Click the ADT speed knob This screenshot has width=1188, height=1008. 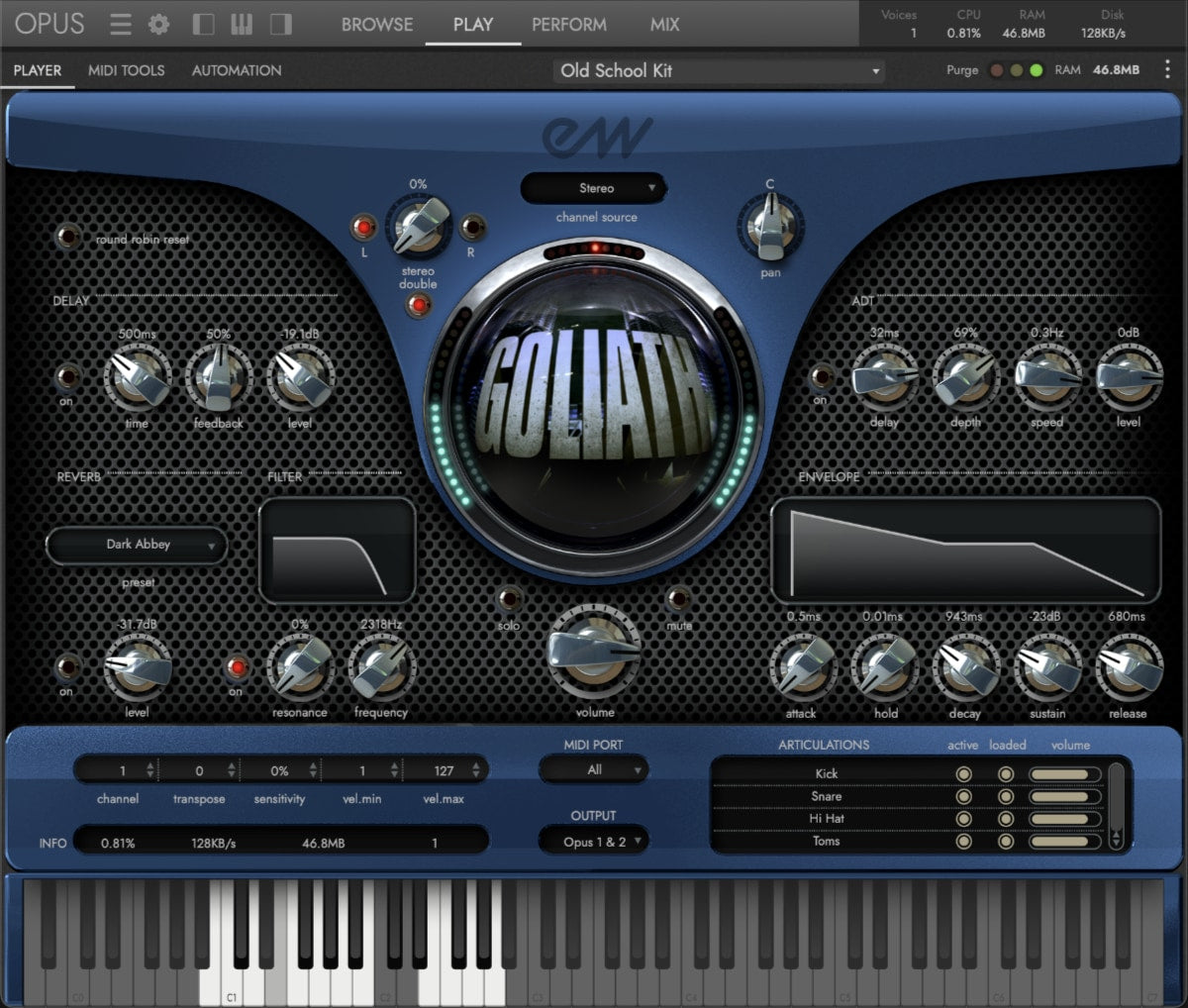(1046, 376)
